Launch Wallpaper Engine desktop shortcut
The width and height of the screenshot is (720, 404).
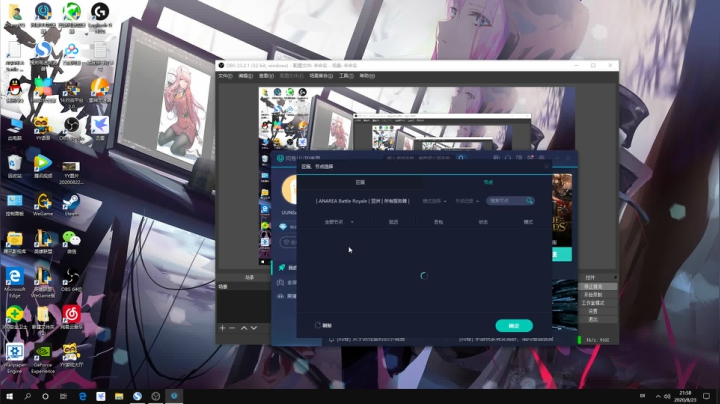pos(15,356)
